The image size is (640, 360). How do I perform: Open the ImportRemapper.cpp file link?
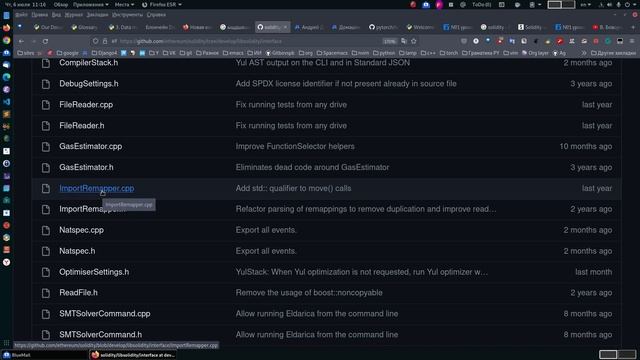[x=97, y=189]
